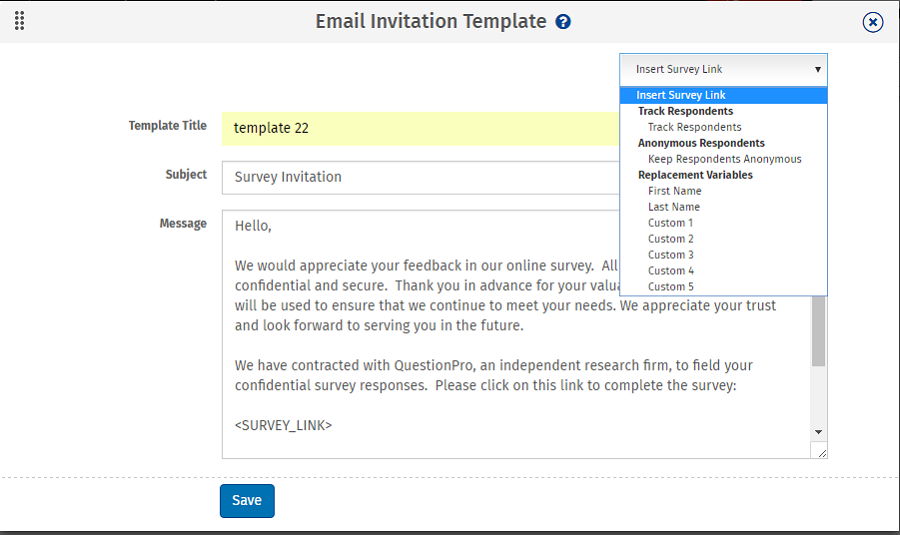Choose Track Respondents indented option
900x535 pixels.
coord(695,127)
